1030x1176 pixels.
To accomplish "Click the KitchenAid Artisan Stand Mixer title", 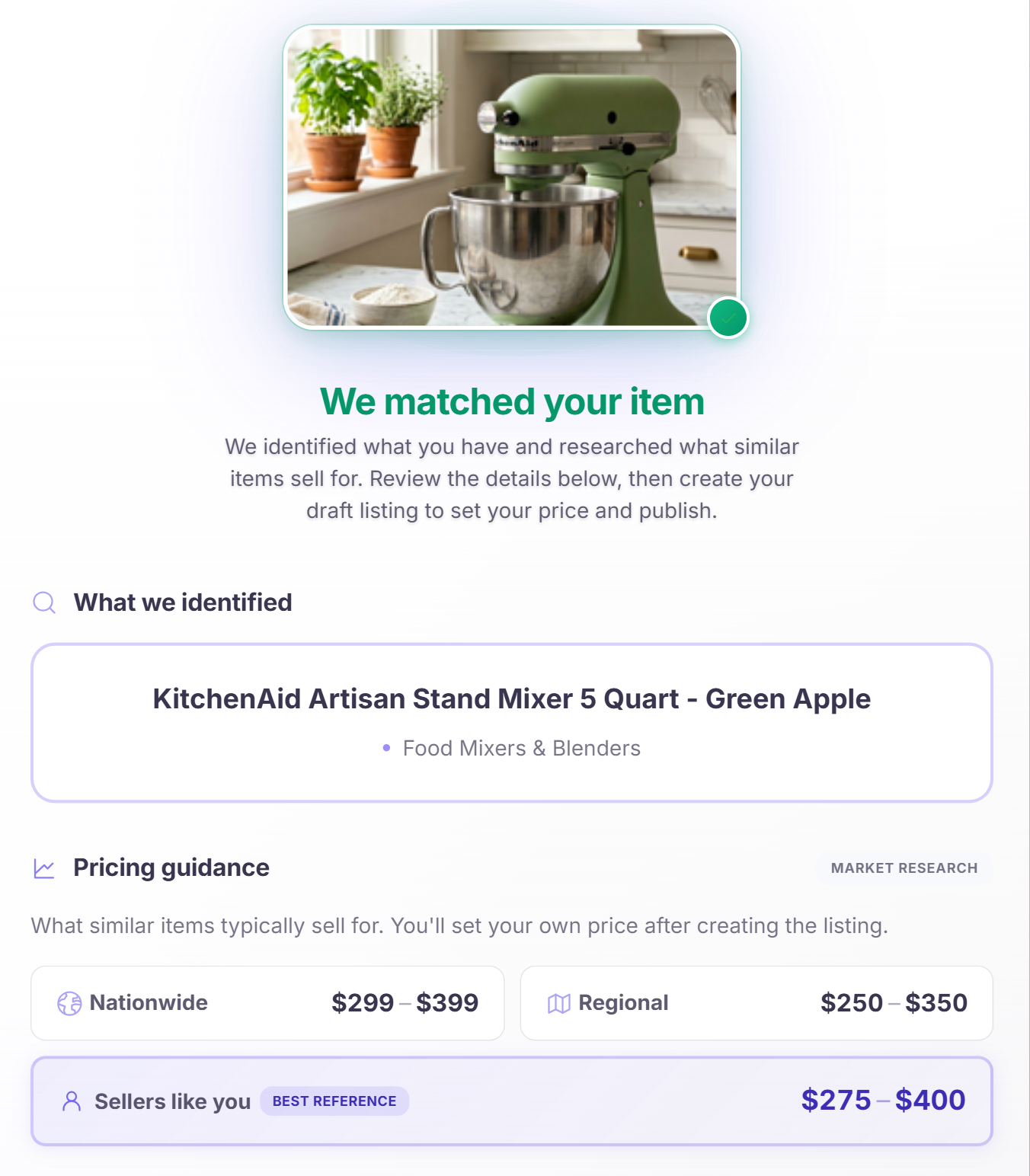I will [512, 698].
